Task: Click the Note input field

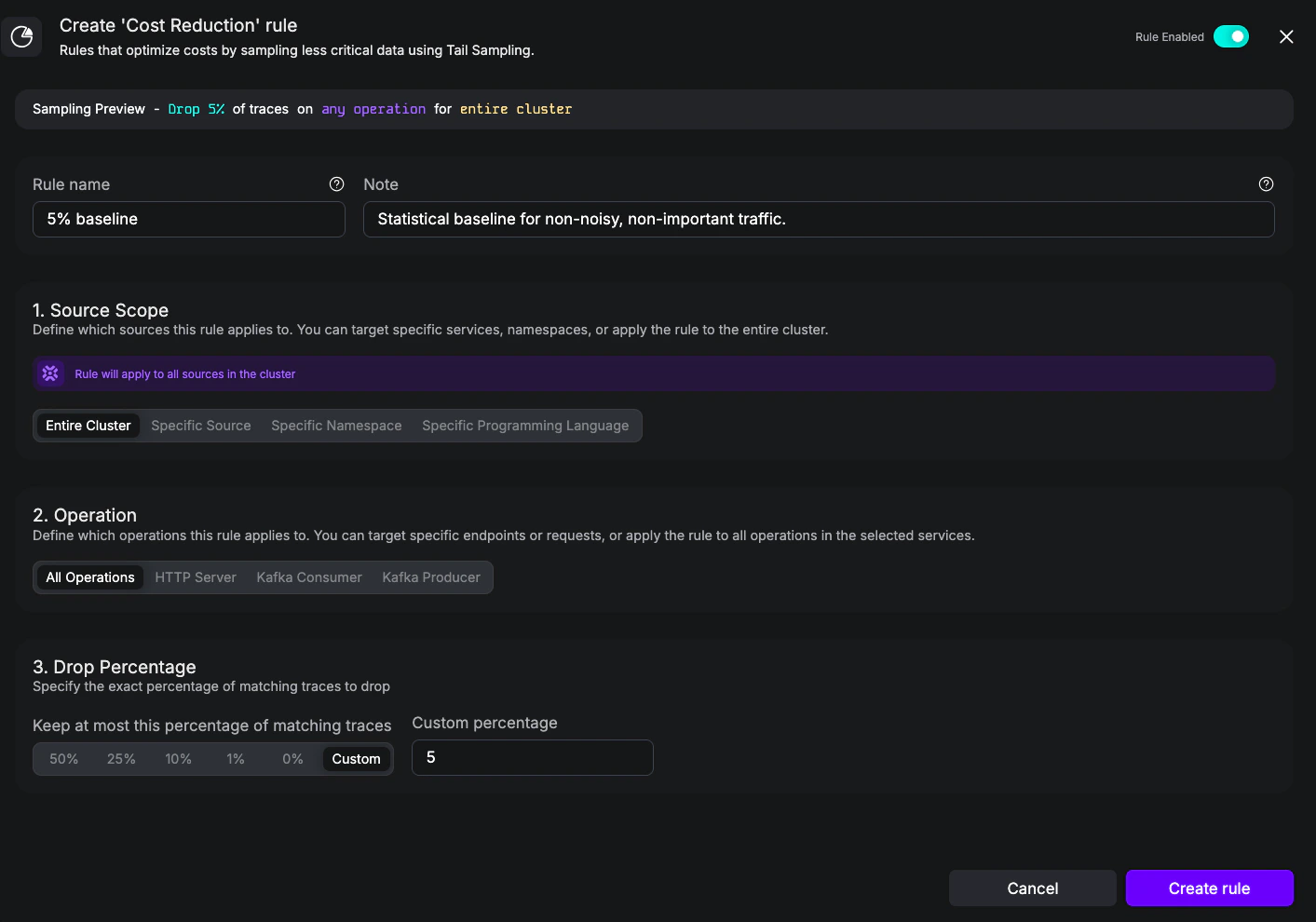Action: [x=819, y=219]
